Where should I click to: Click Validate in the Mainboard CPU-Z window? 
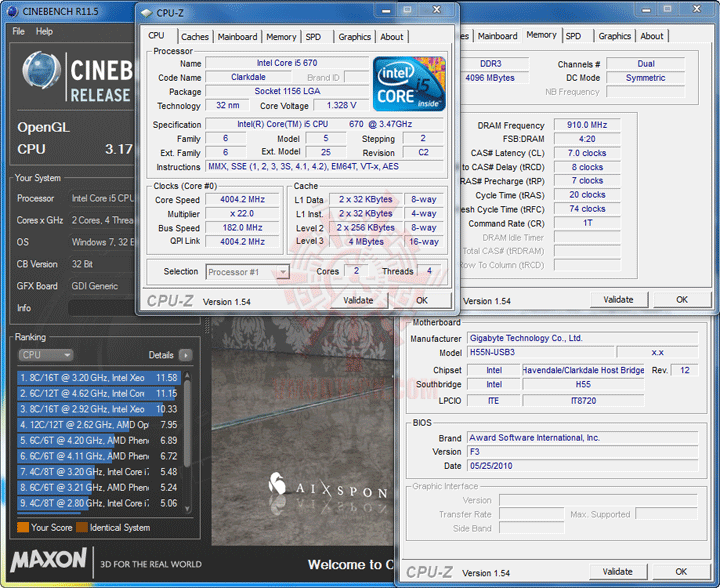(x=618, y=571)
